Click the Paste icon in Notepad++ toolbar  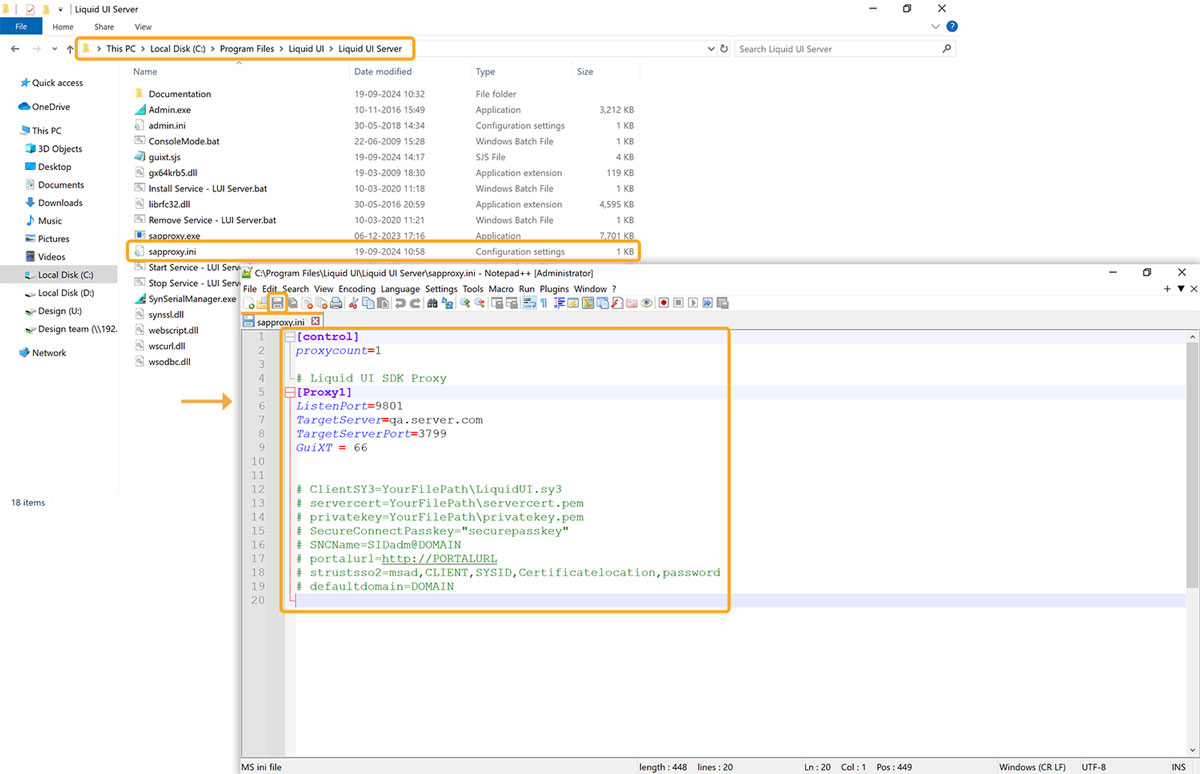click(x=382, y=303)
